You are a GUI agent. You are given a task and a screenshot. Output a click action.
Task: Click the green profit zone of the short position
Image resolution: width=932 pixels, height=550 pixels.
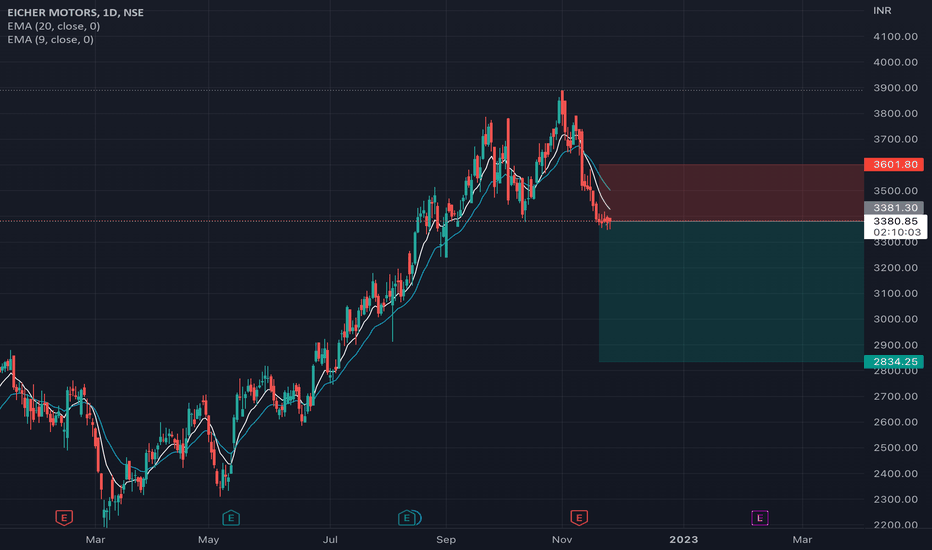point(731,291)
